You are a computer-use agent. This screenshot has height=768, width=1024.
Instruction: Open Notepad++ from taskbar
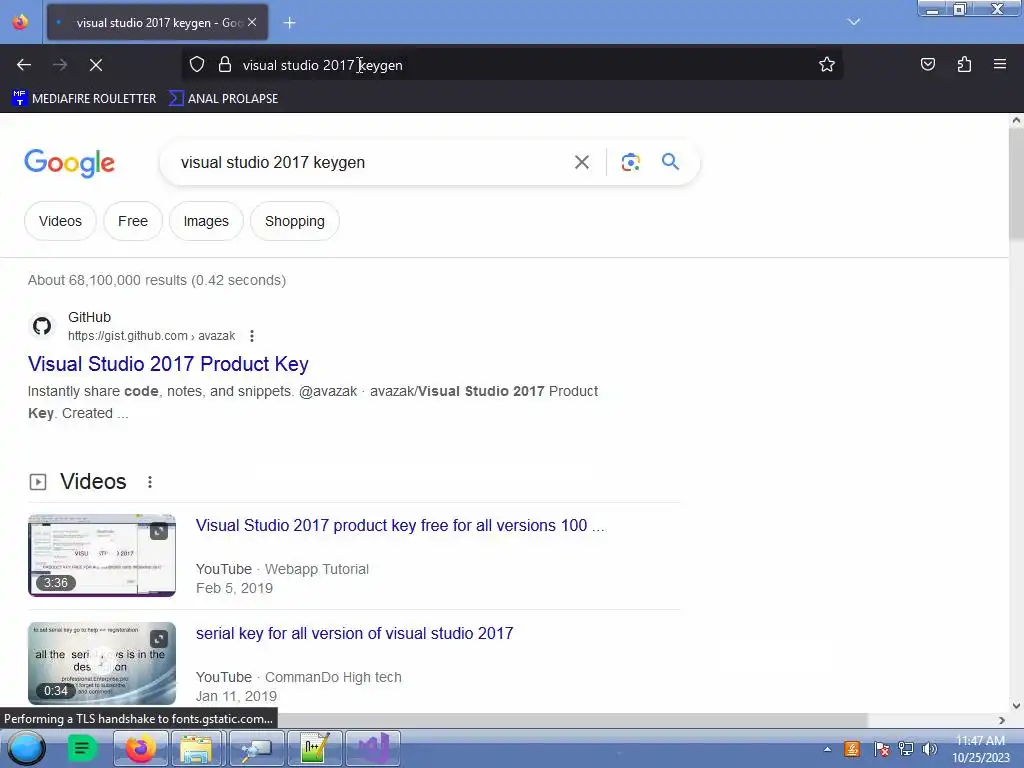(313, 748)
